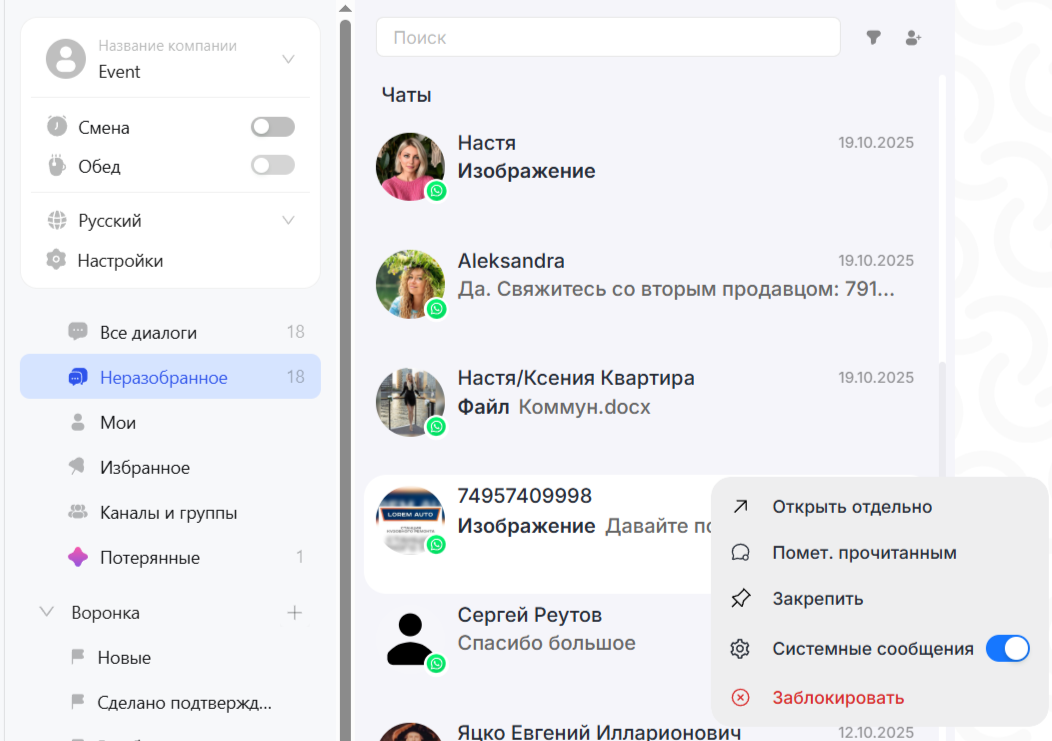1052x741 pixels.
Task: Click the add contact icon
Action: point(912,38)
